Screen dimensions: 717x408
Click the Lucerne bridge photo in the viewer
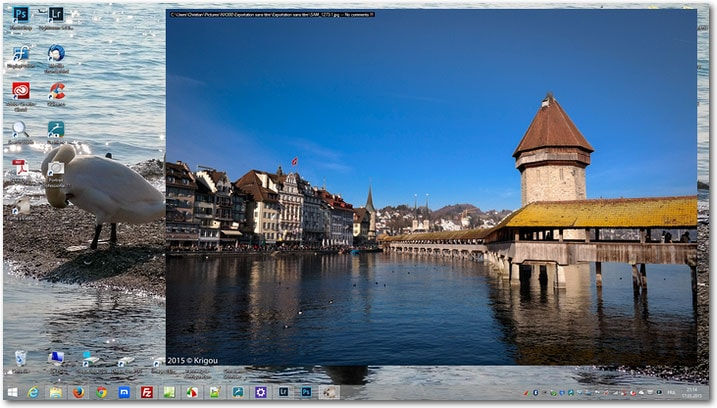pyautogui.click(x=431, y=188)
